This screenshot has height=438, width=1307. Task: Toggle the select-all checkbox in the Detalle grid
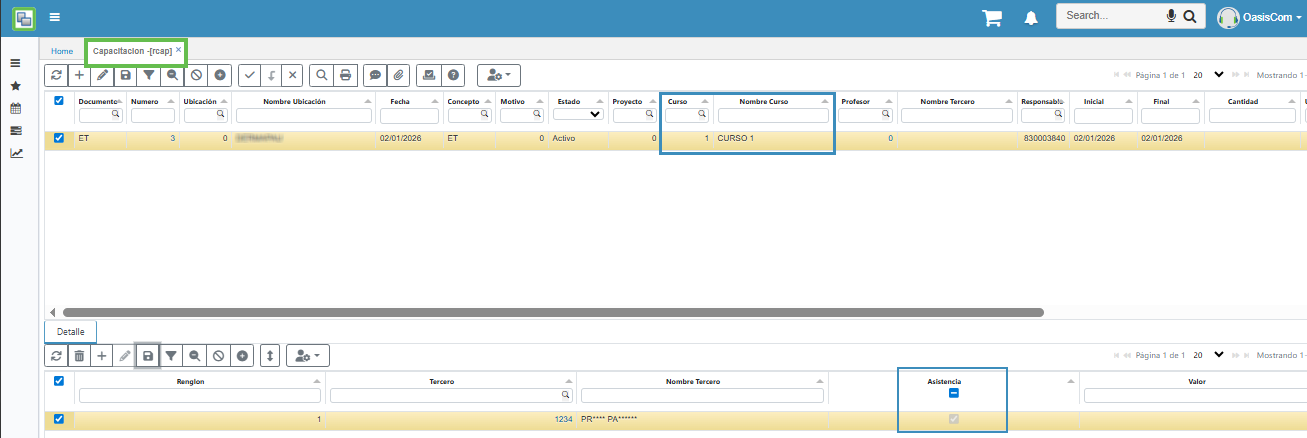coord(58,381)
